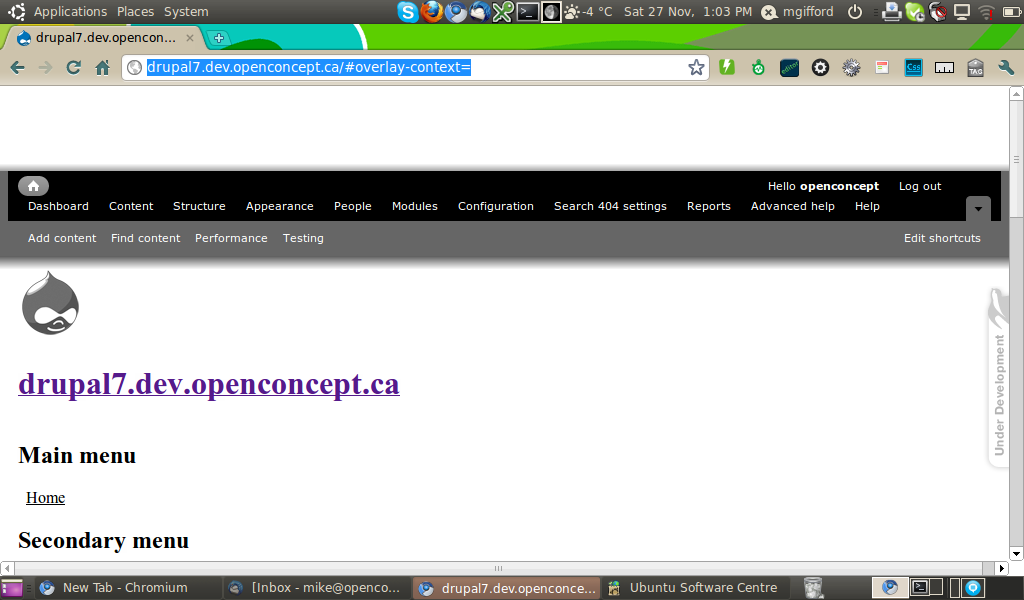Click the show desktop icon bottom left

pos(12,588)
